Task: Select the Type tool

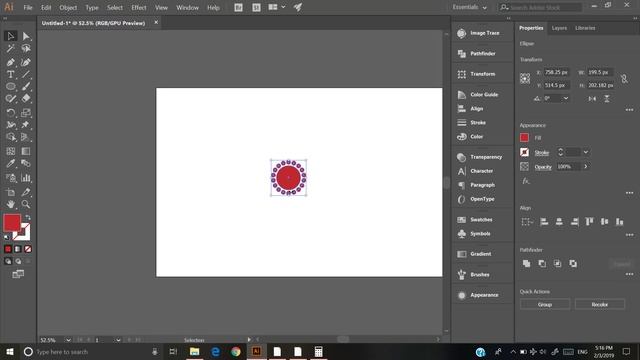Action: point(11,74)
